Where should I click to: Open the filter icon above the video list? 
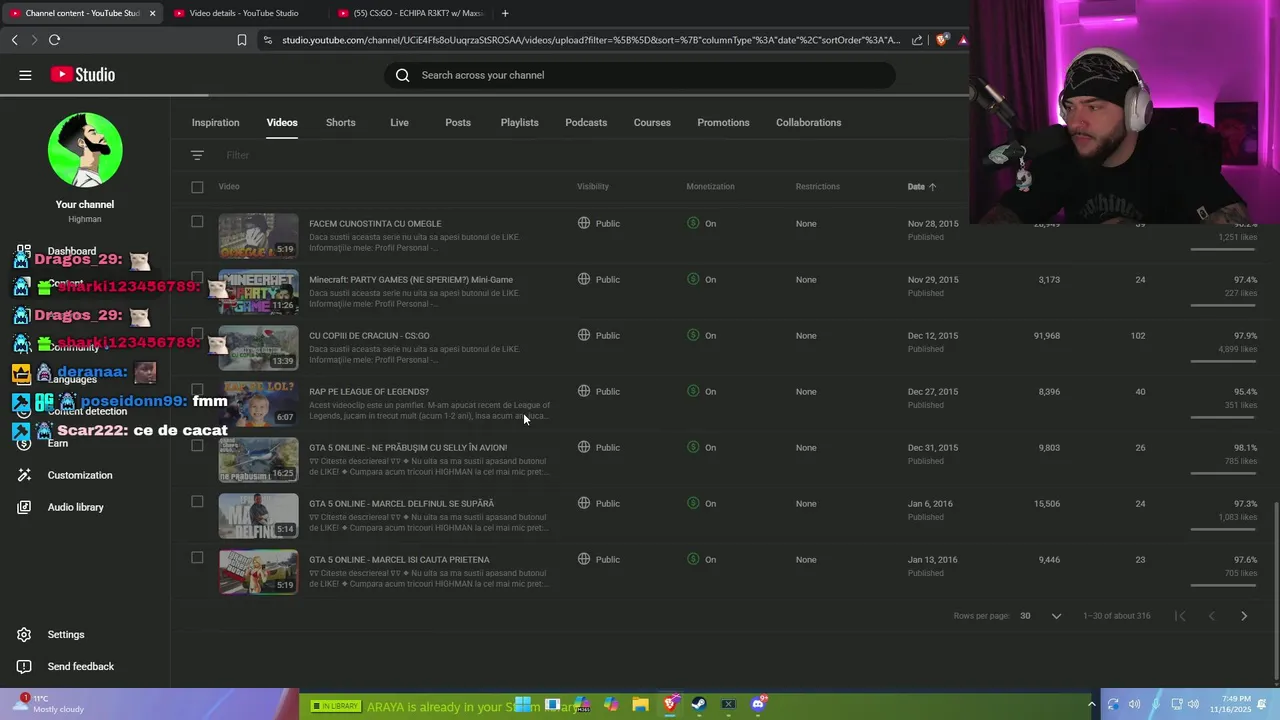197,155
